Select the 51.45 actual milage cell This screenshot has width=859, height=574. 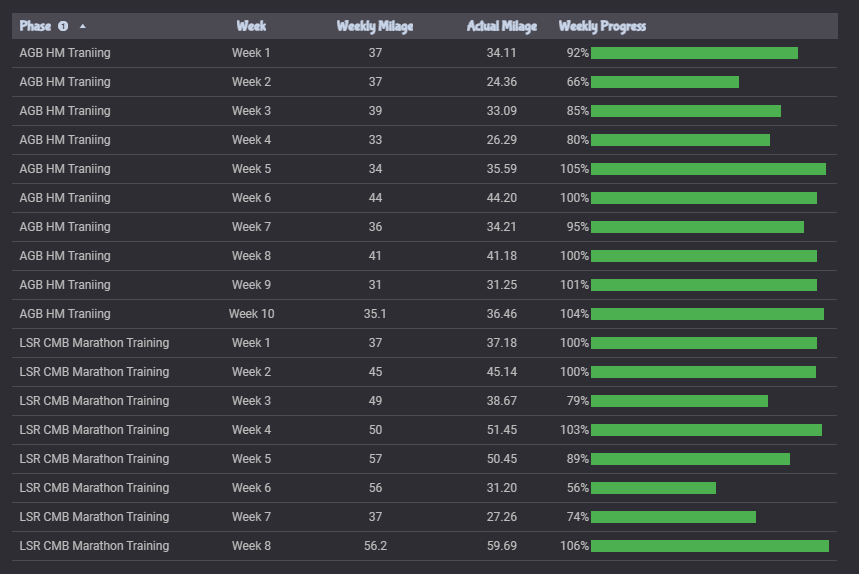501,430
